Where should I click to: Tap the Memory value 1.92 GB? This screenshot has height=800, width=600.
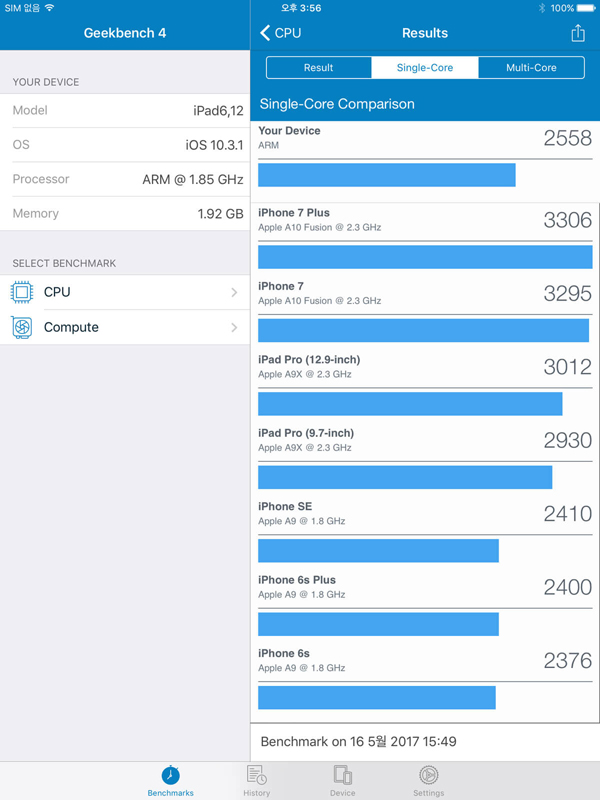coord(220,214)
